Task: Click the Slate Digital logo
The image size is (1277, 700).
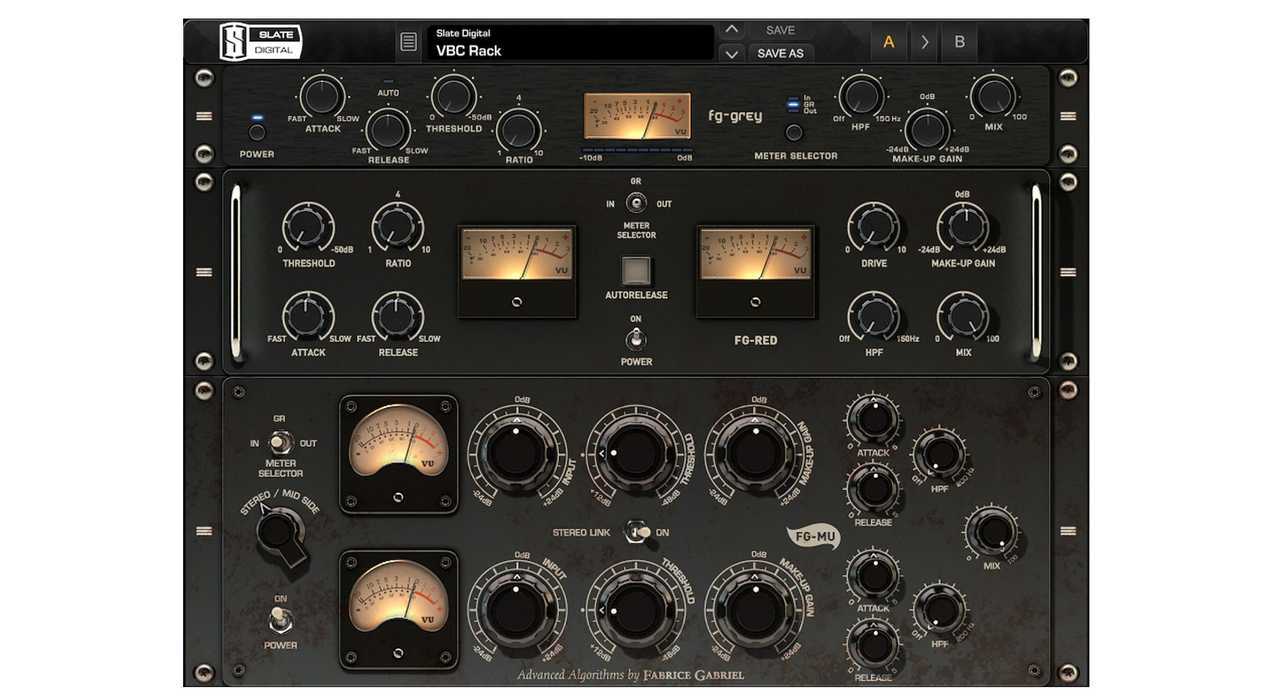Action: (260, 42)
